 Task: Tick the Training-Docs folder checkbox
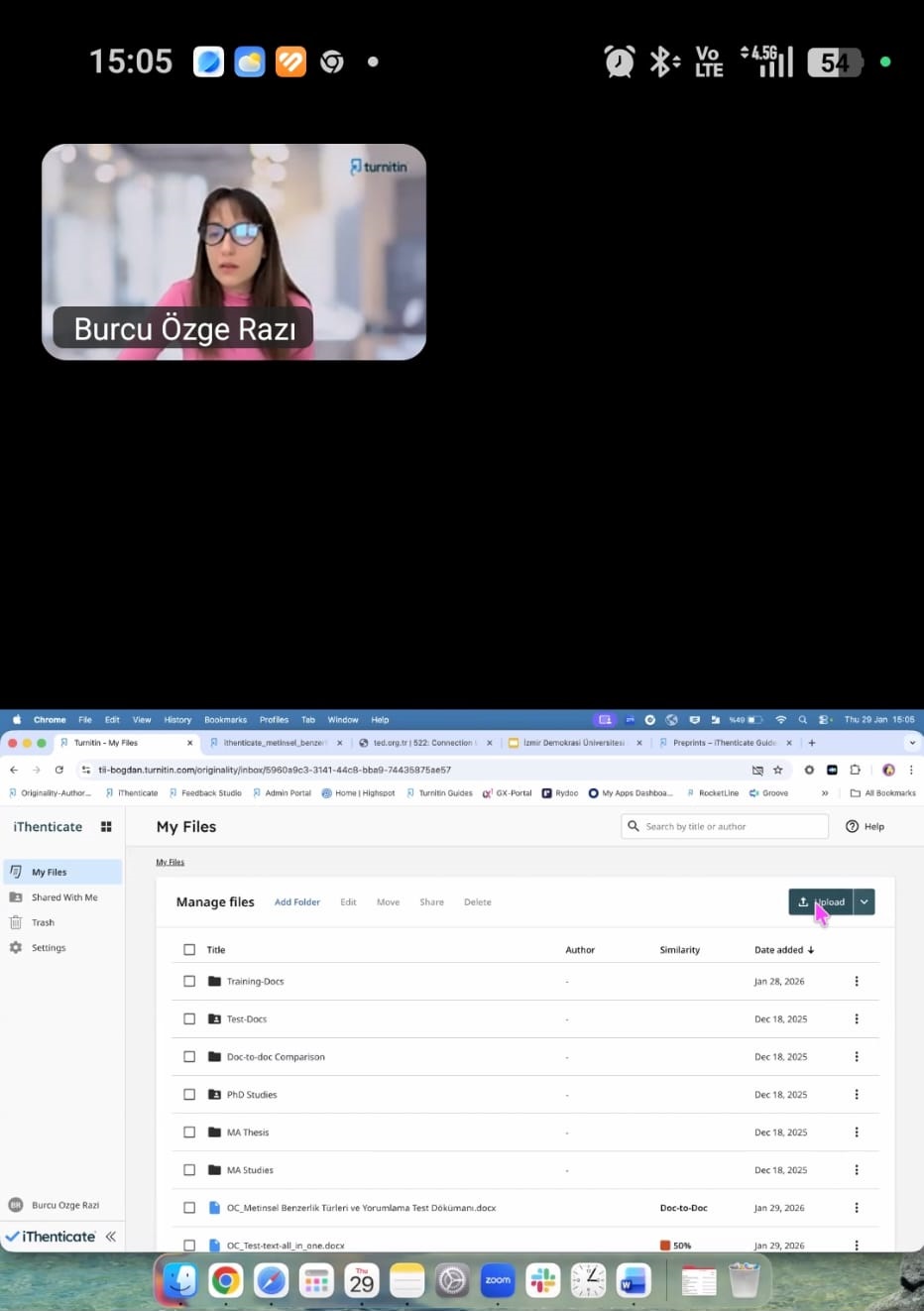point(189,982)
